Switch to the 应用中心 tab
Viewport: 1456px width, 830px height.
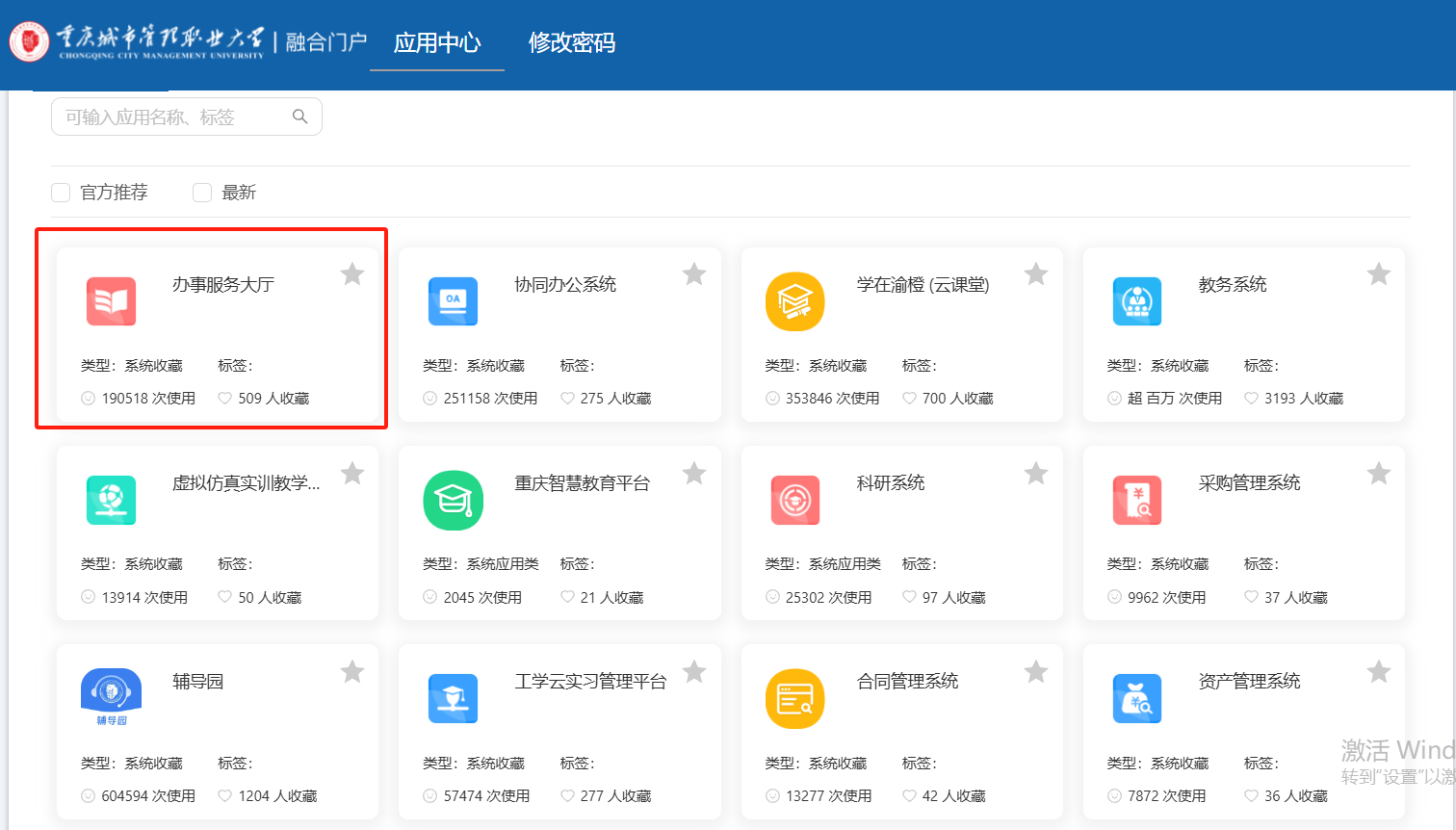click(437, 42)
